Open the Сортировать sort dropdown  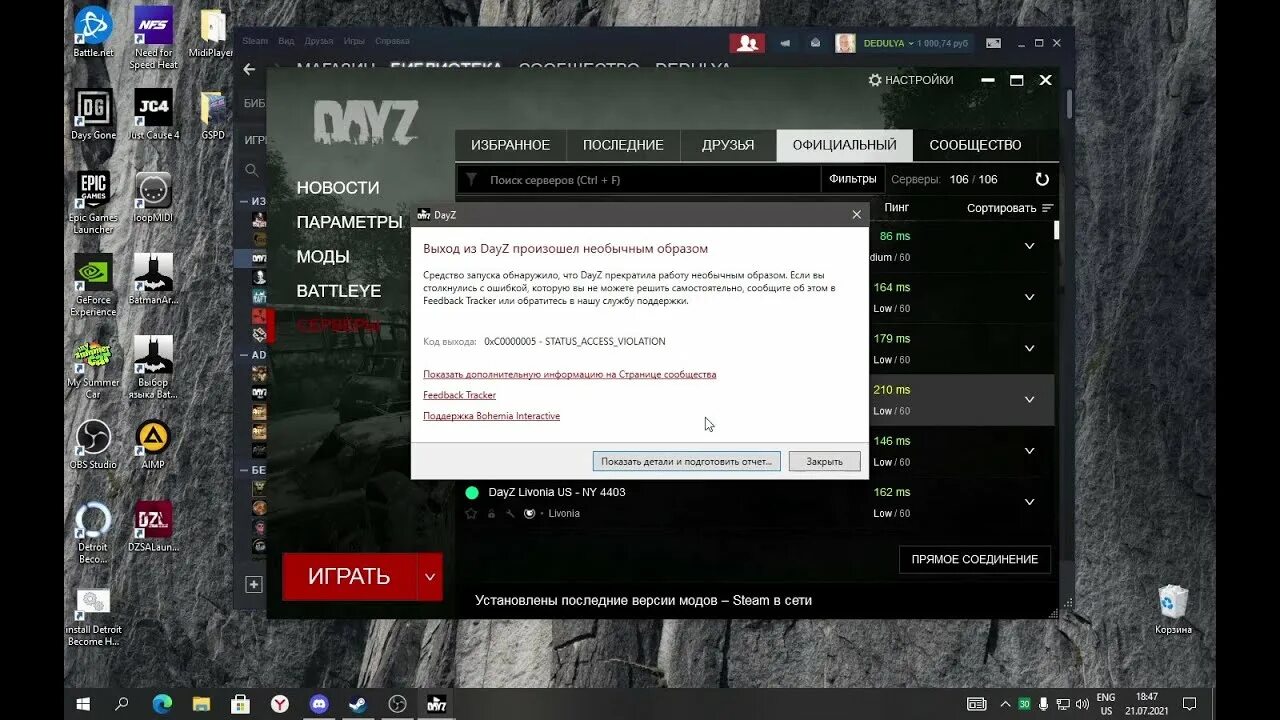click(1010, 208)
